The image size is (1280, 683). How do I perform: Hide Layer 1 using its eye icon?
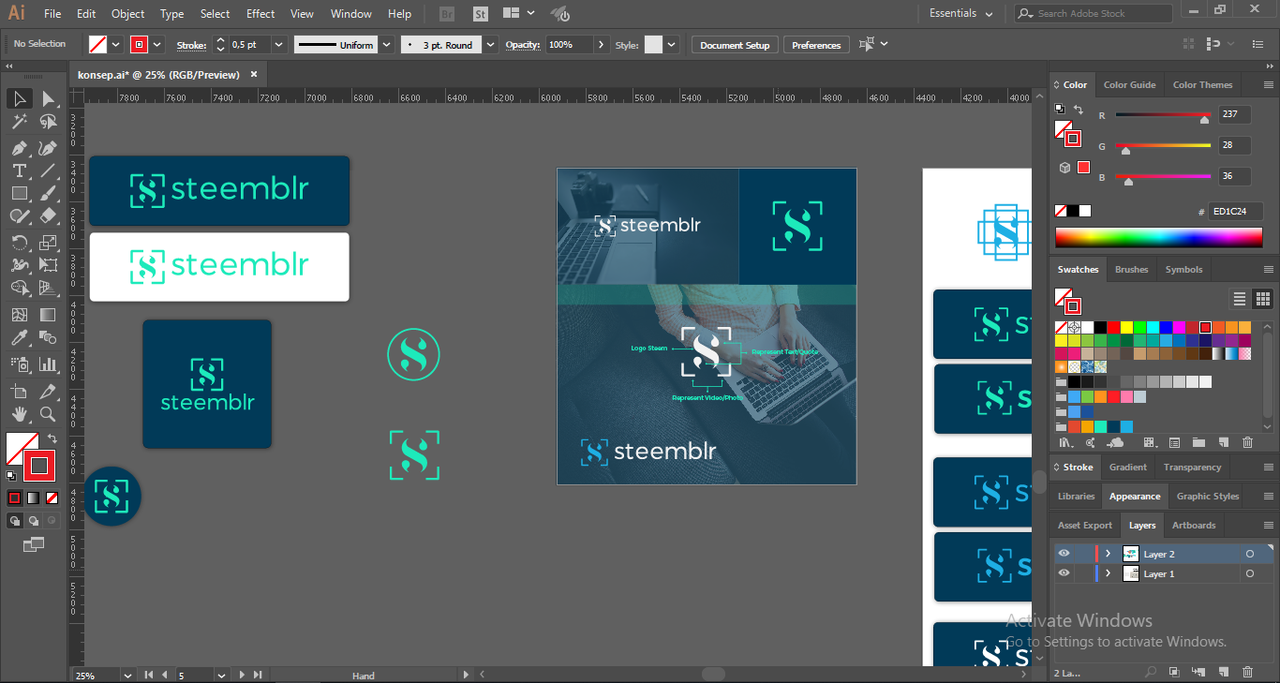click(1064, 574)
